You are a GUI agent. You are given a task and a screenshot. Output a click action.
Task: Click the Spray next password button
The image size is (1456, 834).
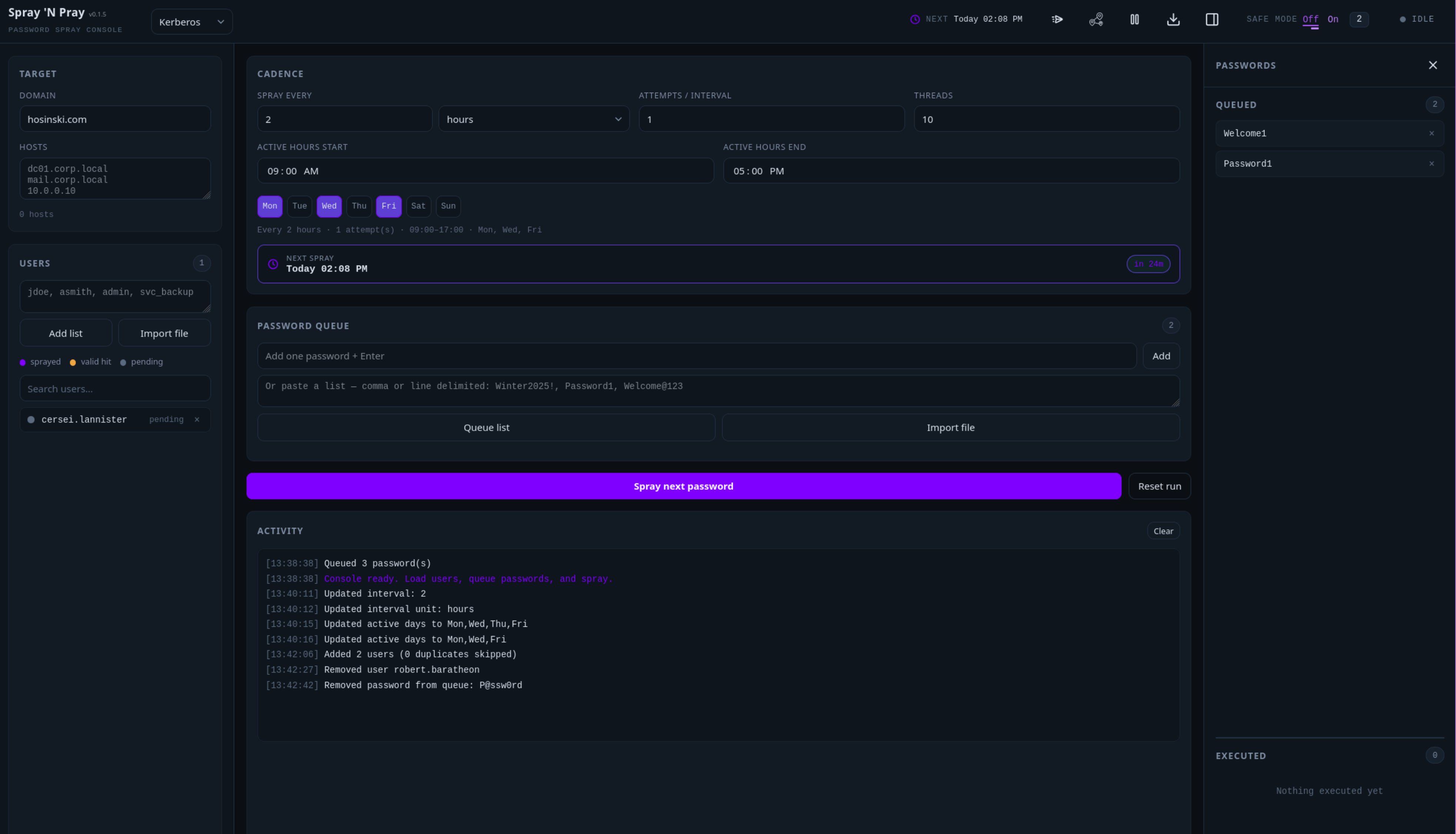[684, 486]
